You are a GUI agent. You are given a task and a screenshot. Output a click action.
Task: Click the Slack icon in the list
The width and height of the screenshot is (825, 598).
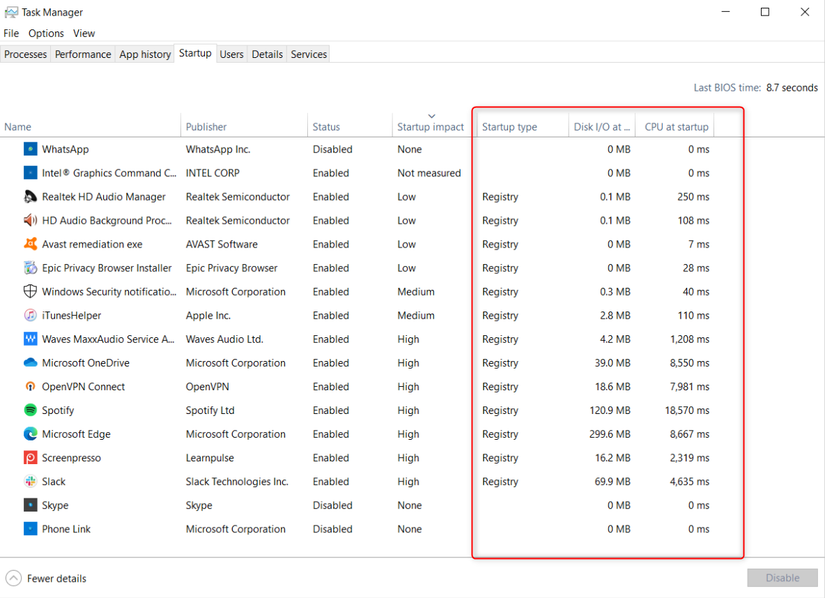click(29, 481)
